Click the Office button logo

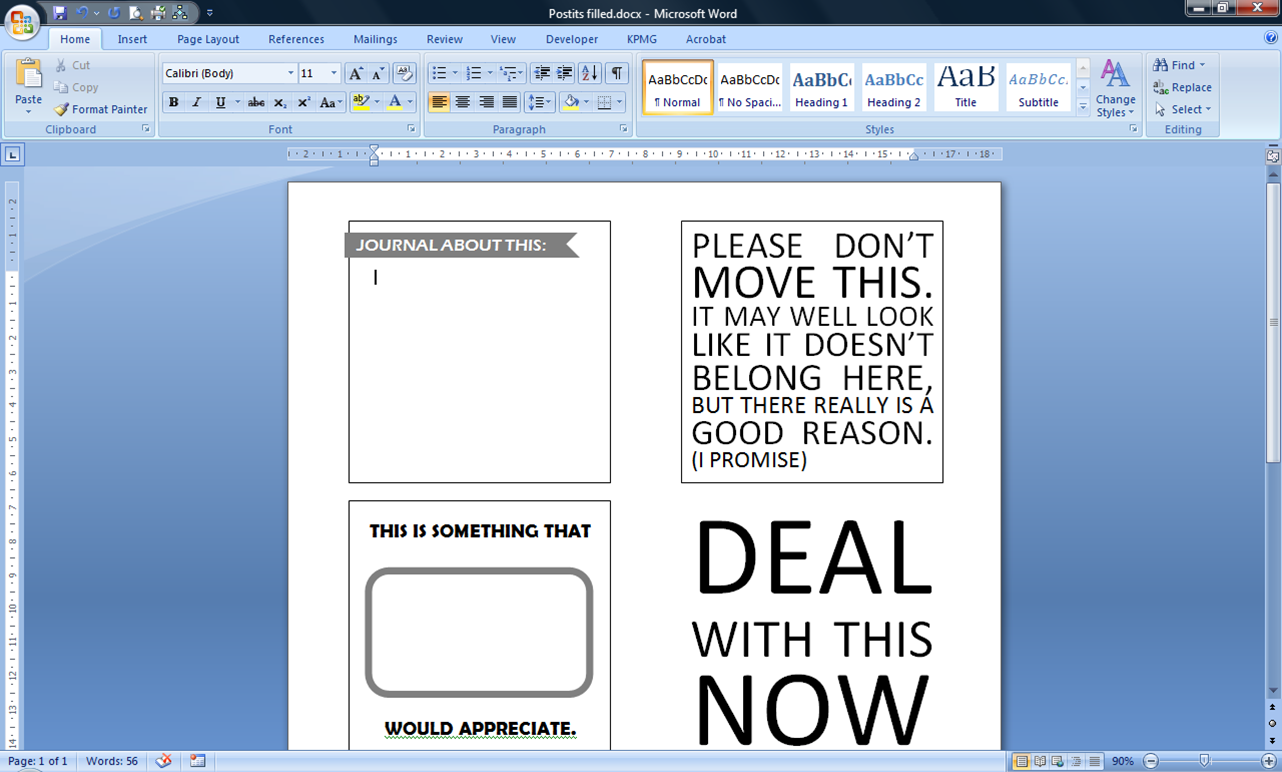pyautogui.click(x=22, y=22)
